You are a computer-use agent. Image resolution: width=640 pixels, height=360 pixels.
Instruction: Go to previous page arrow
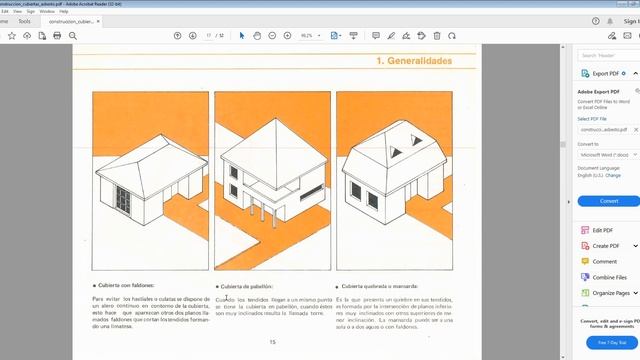click(x=178, y=36)
